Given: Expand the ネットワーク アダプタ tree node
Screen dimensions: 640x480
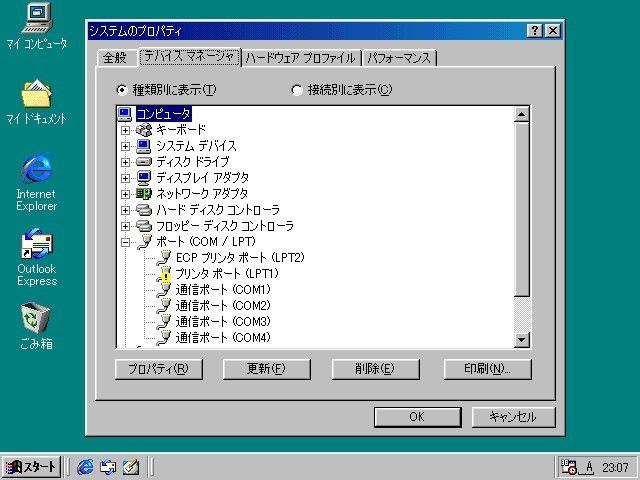Looking at the screenshot, I should 126,194.
